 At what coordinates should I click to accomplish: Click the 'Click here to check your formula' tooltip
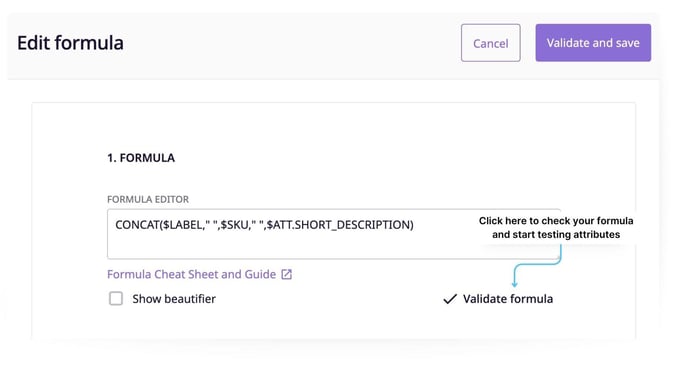556,221
